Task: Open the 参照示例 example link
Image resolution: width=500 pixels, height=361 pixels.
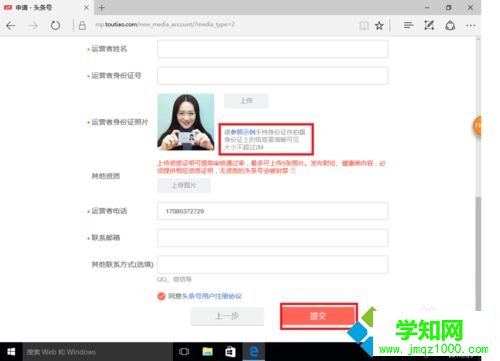Action: 243,132
